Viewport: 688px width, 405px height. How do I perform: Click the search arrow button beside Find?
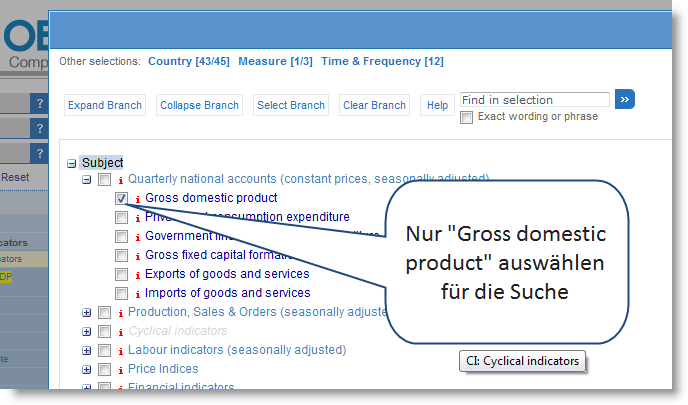625,99
